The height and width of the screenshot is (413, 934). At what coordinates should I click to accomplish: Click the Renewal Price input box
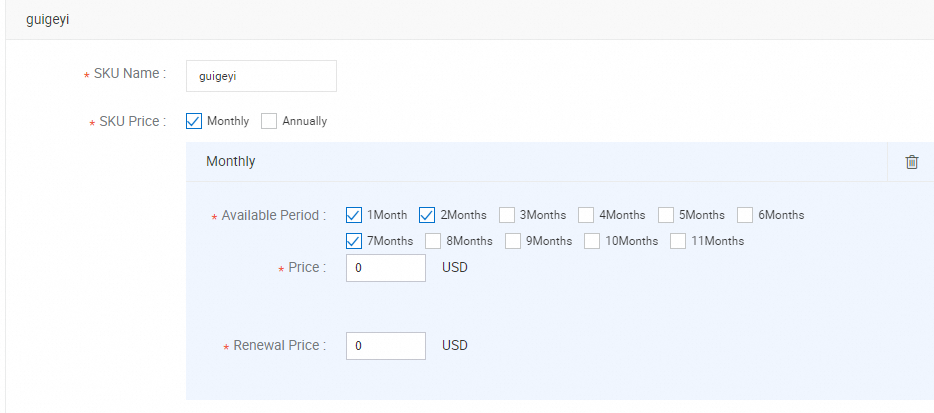385,346
